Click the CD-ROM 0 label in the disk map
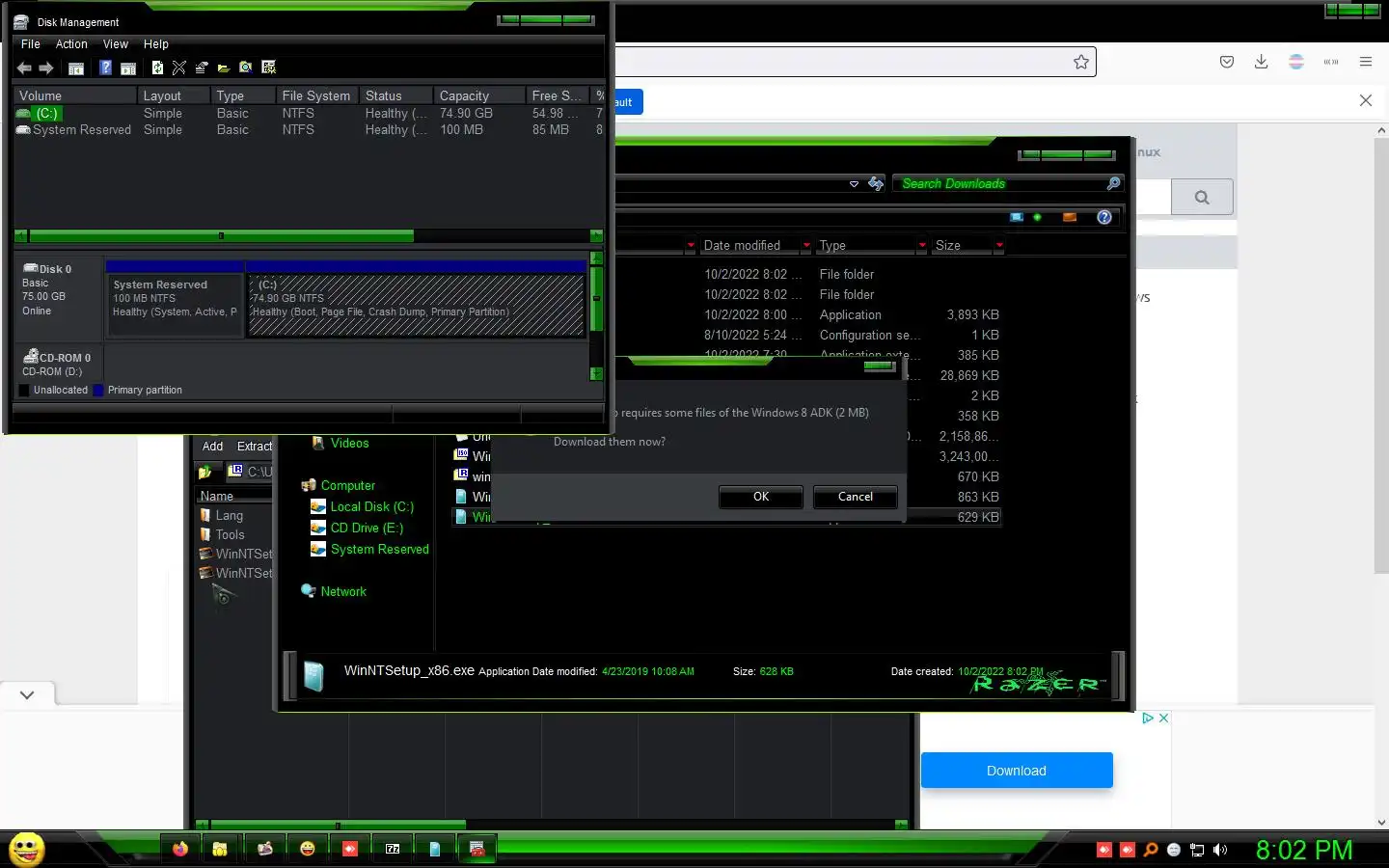Viewport: 1389px width, 868px height. tap(57, 364)
